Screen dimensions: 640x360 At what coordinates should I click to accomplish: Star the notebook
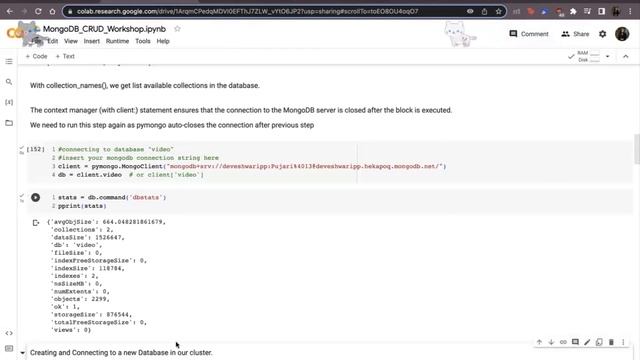click(x=177, y=29)
